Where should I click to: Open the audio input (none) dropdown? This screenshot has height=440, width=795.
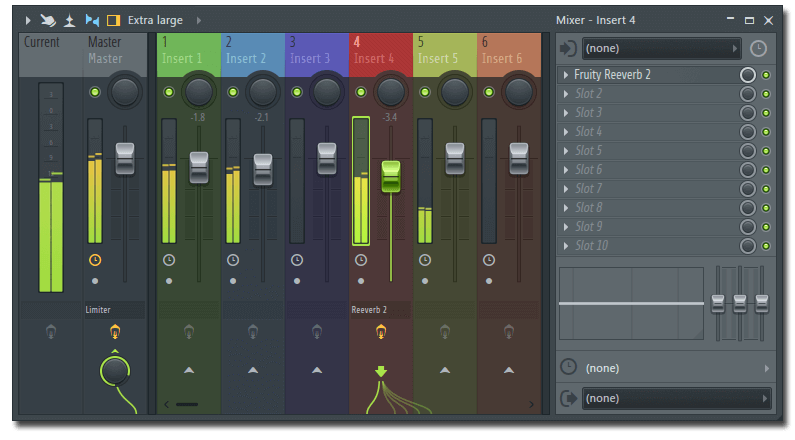pyautogui.click(x=661, y=48)
